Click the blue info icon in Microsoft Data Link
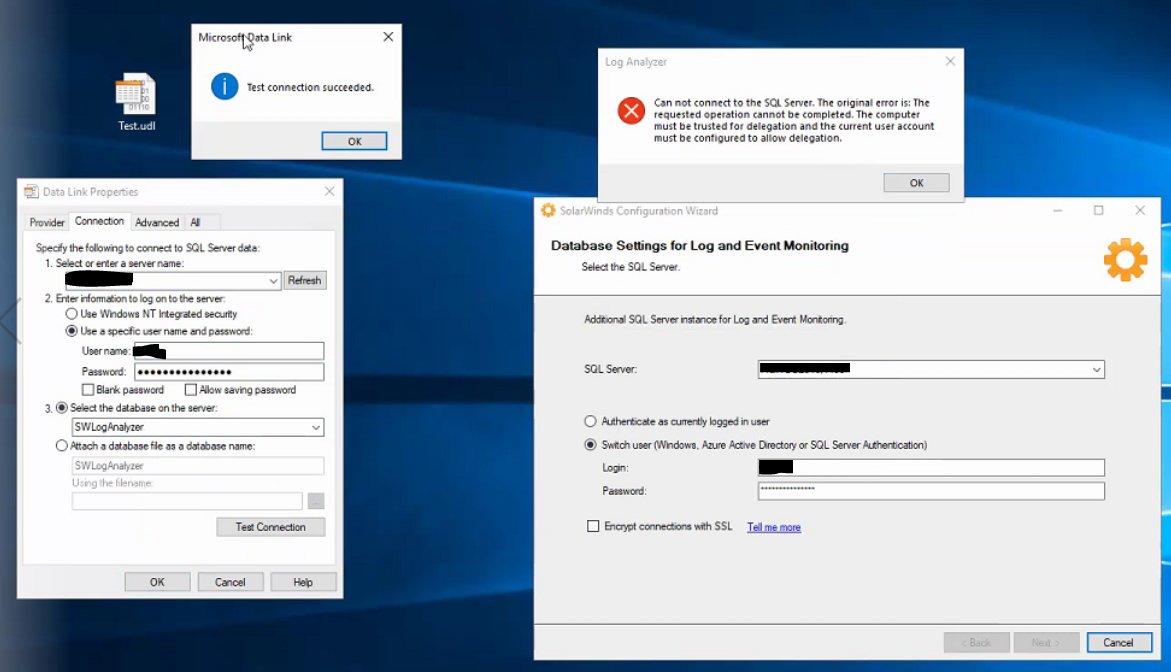 (224, 87)
